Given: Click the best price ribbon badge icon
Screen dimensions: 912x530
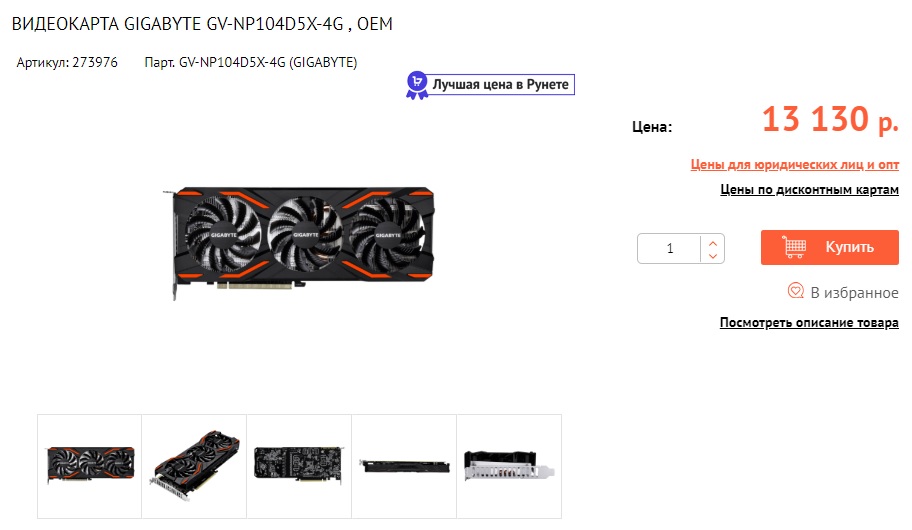Looking at the screenshot, I should pos(416,86).
